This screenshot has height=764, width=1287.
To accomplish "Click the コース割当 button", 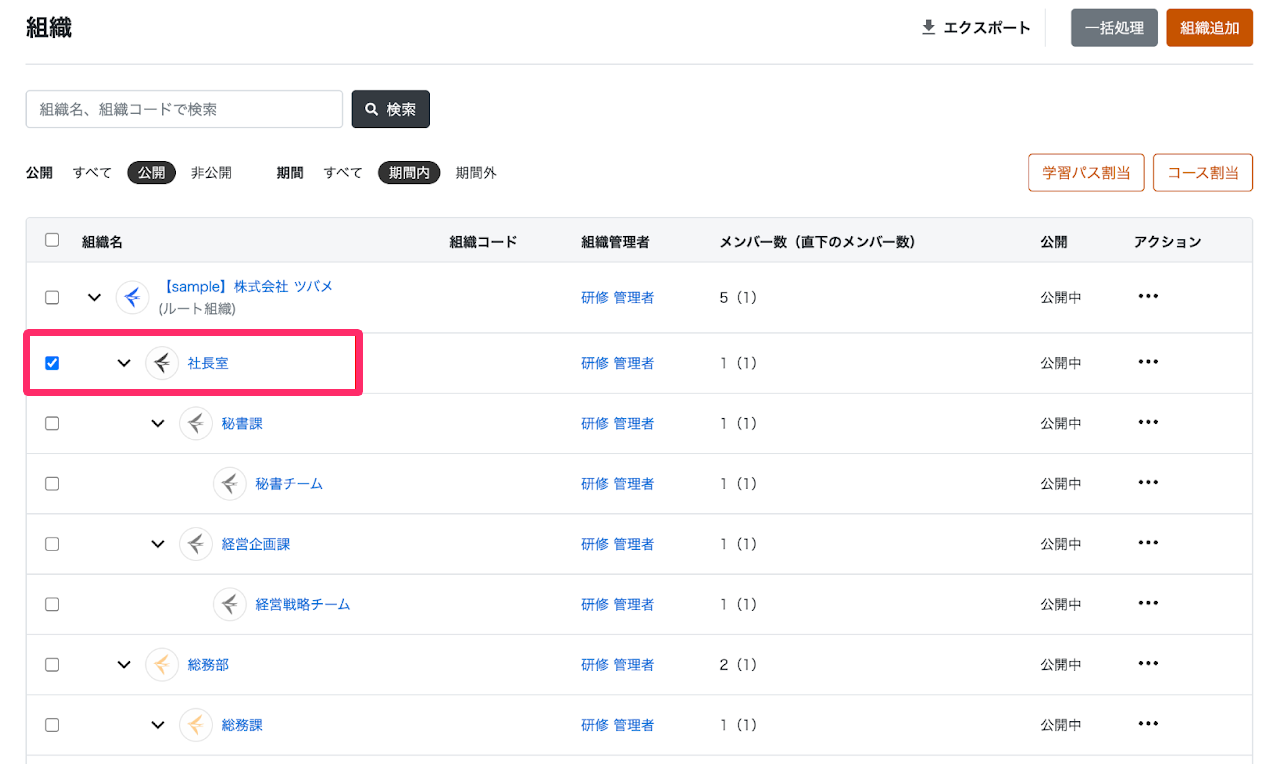I will coord(1203,172).
